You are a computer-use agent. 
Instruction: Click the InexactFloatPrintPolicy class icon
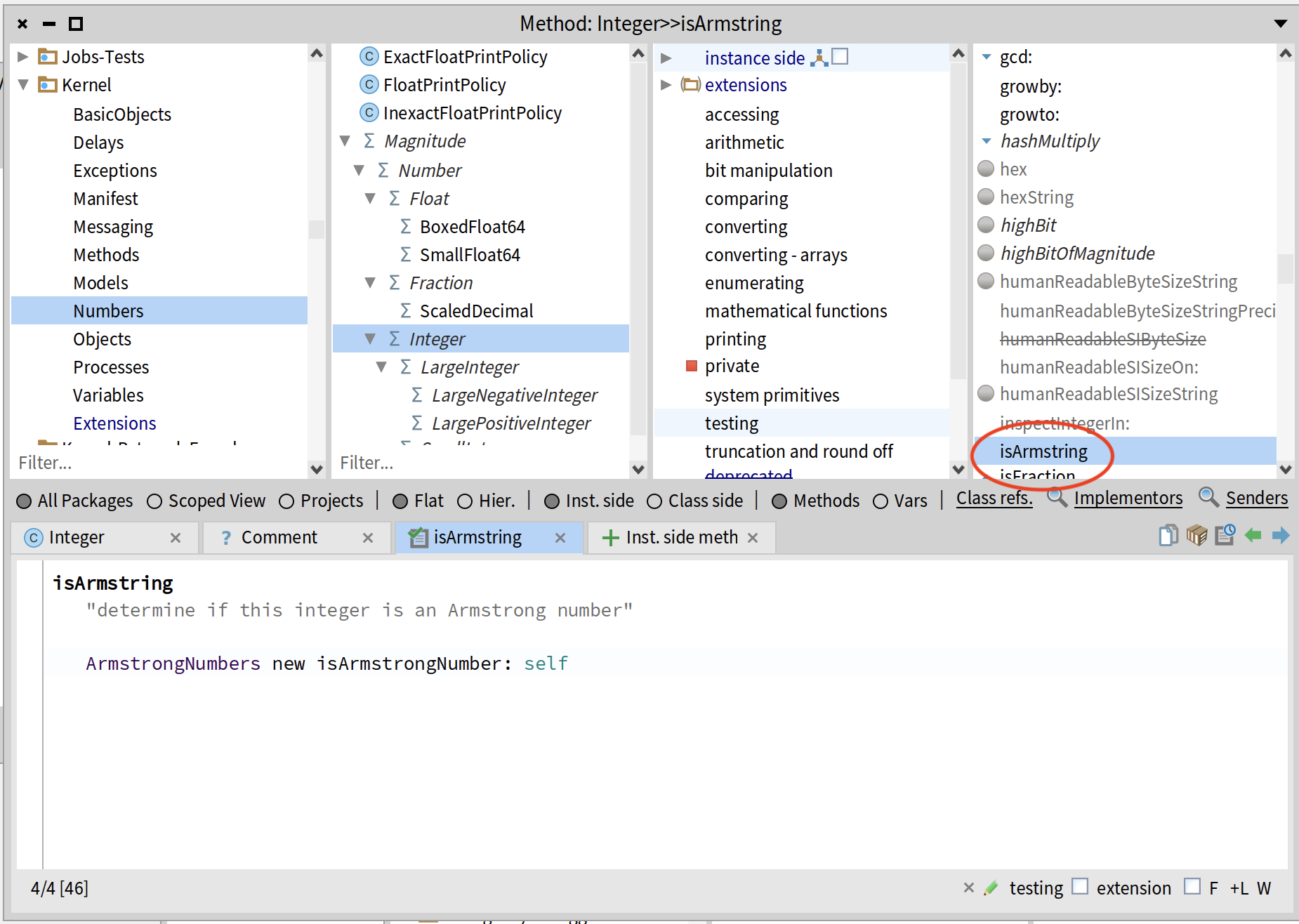(369, 112)
